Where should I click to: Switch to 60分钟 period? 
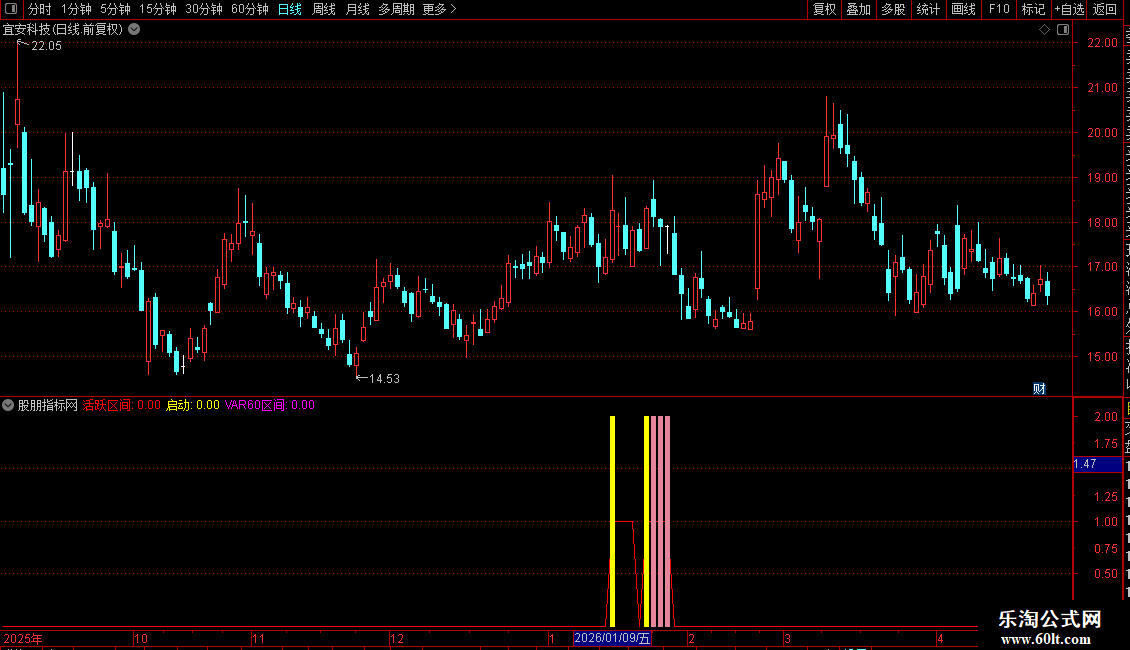coord(249,9)
